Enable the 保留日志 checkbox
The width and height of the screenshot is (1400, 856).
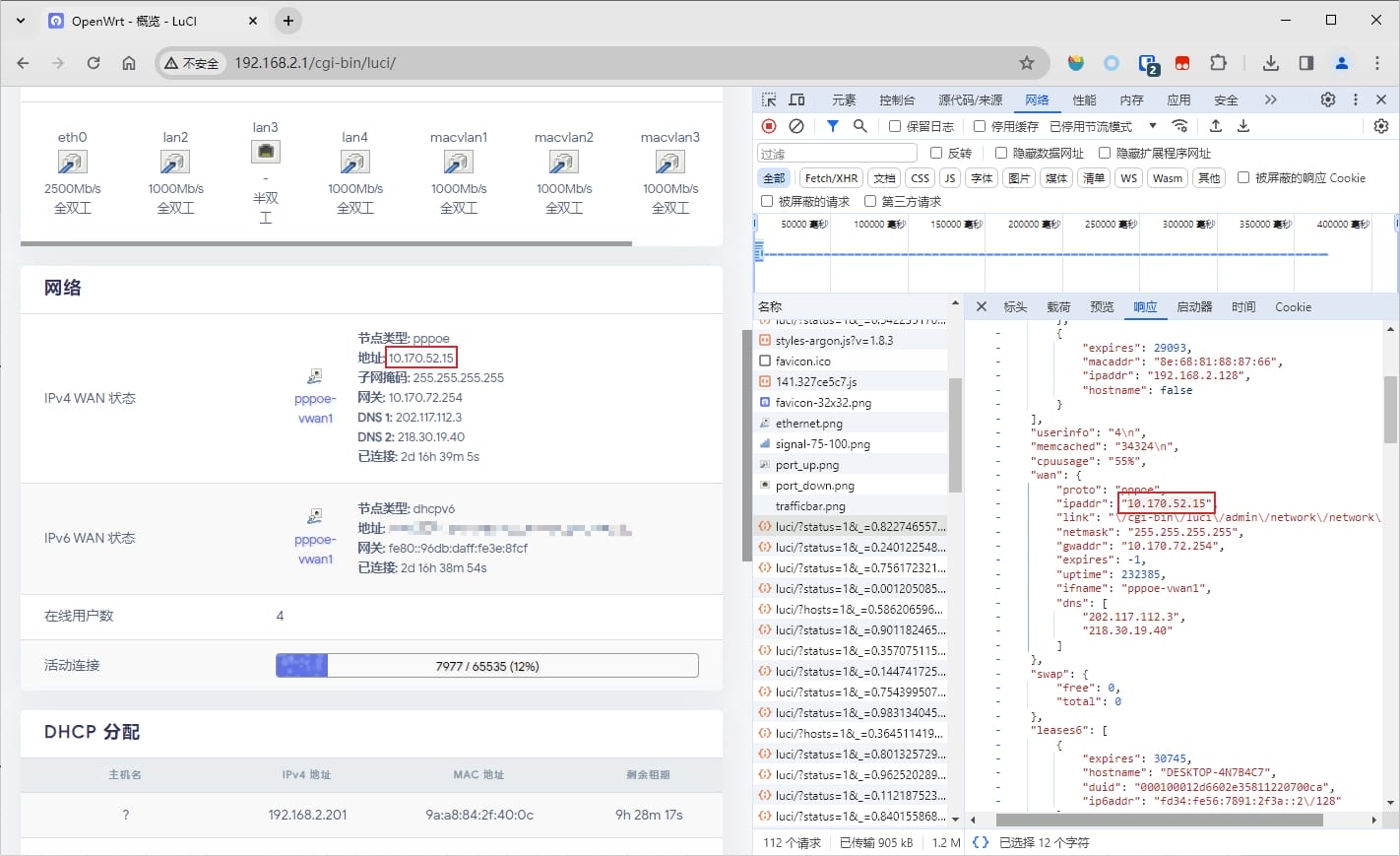895,126
